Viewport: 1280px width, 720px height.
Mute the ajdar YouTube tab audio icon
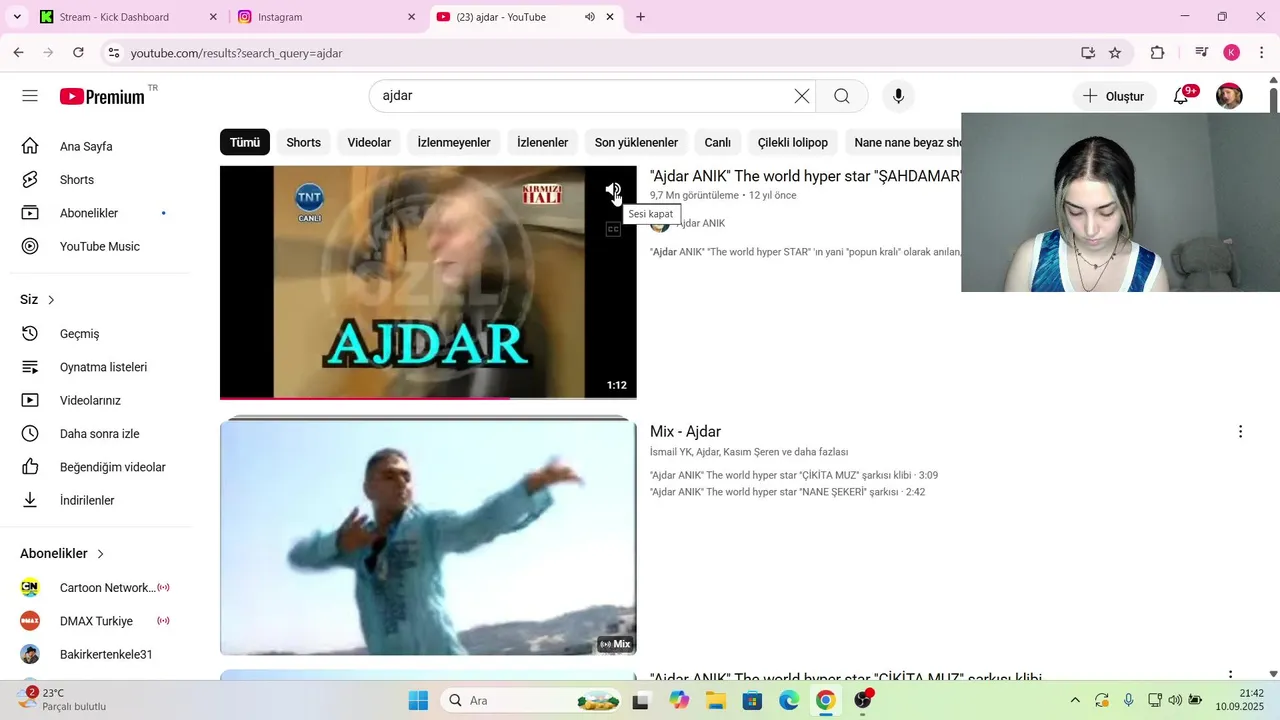(590, 17)
